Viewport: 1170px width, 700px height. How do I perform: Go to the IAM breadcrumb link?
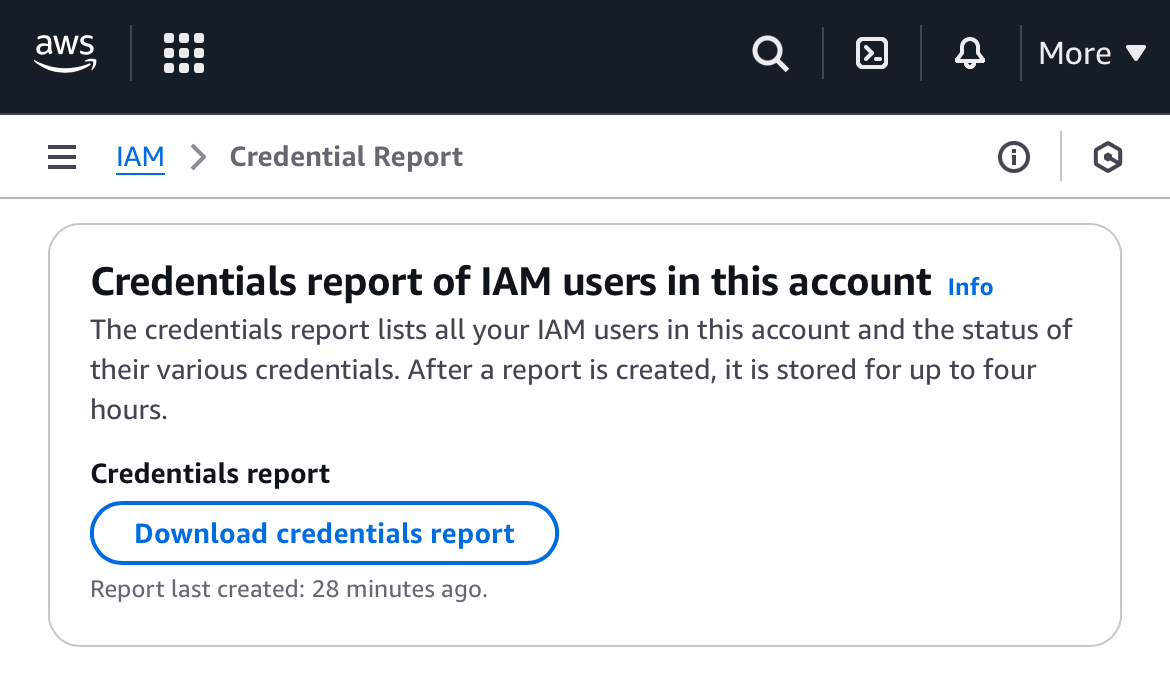[x=140, y=157]
